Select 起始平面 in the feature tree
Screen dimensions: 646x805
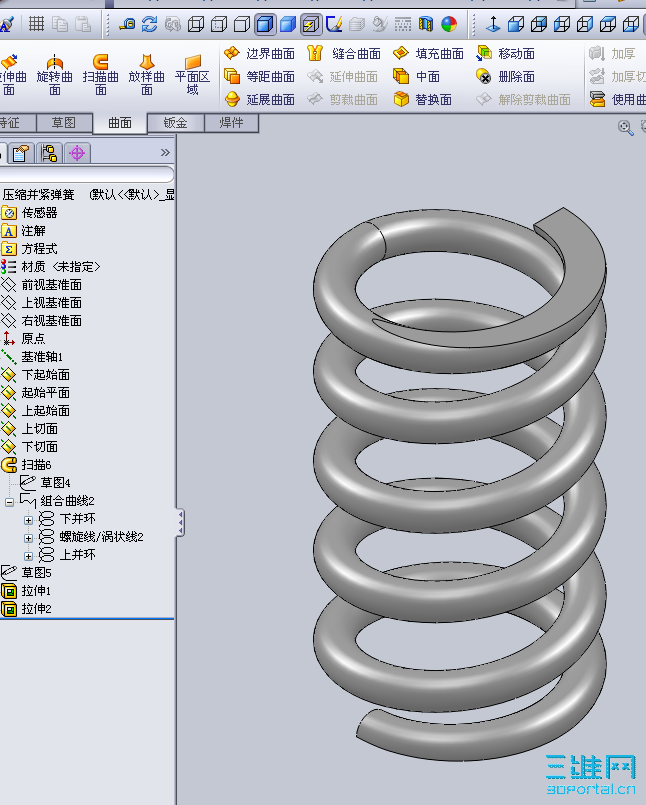tap(35, 393)
